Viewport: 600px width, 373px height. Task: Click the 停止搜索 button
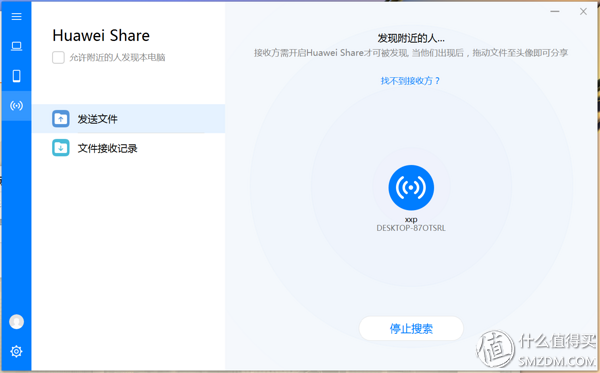click(x=411, y=329)
